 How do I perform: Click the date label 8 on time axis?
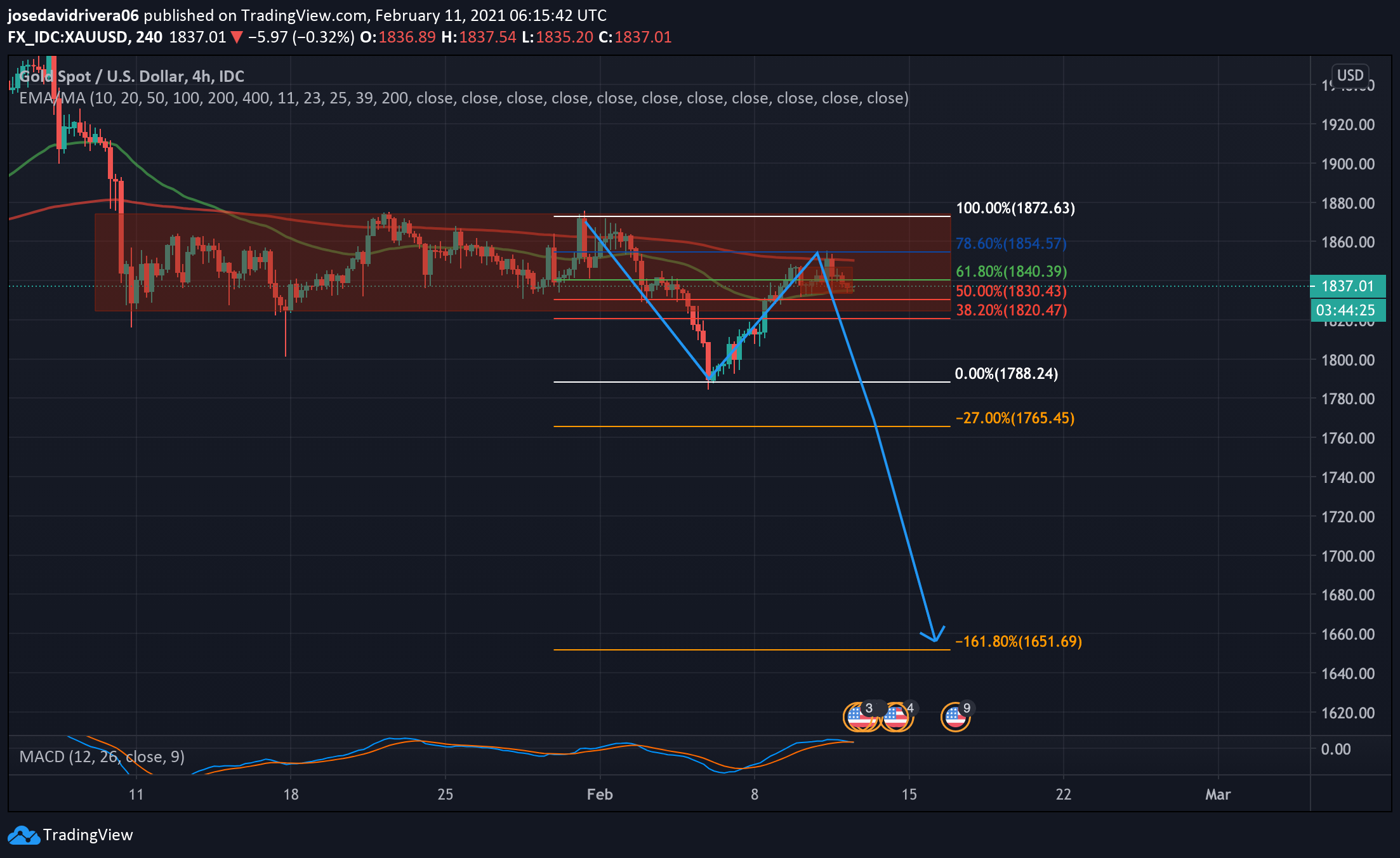coord(755,795)
